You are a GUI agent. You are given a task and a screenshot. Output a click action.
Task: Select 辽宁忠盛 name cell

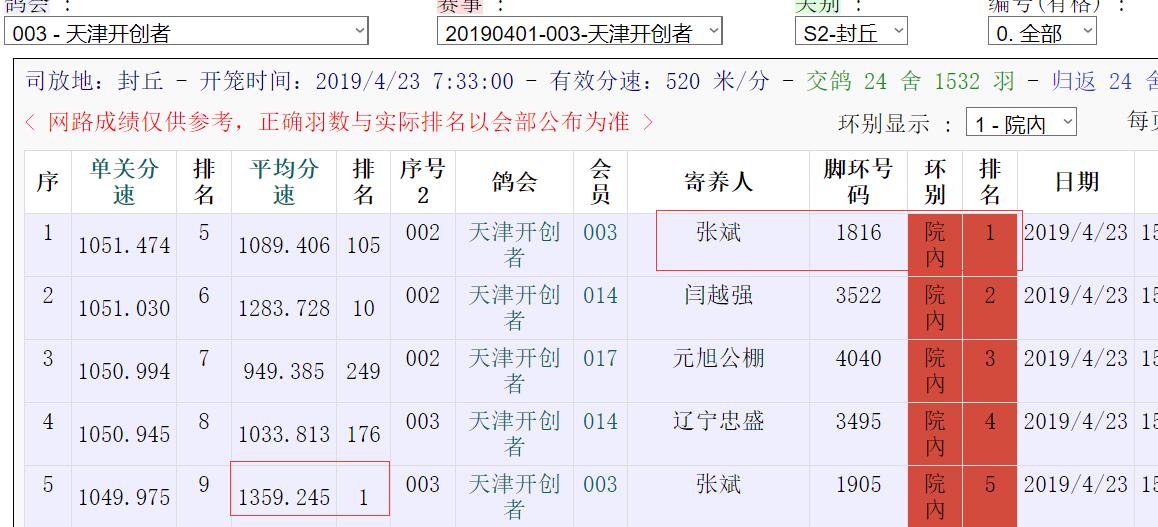pos(718,421)
